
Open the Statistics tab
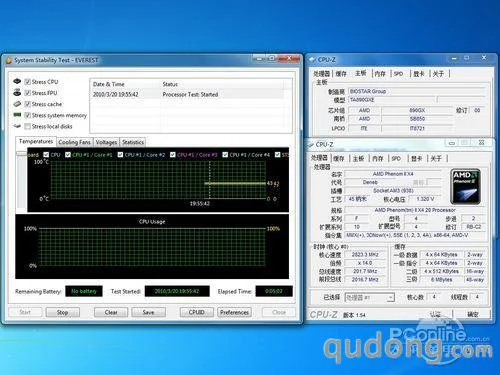[x=133, y=142]
